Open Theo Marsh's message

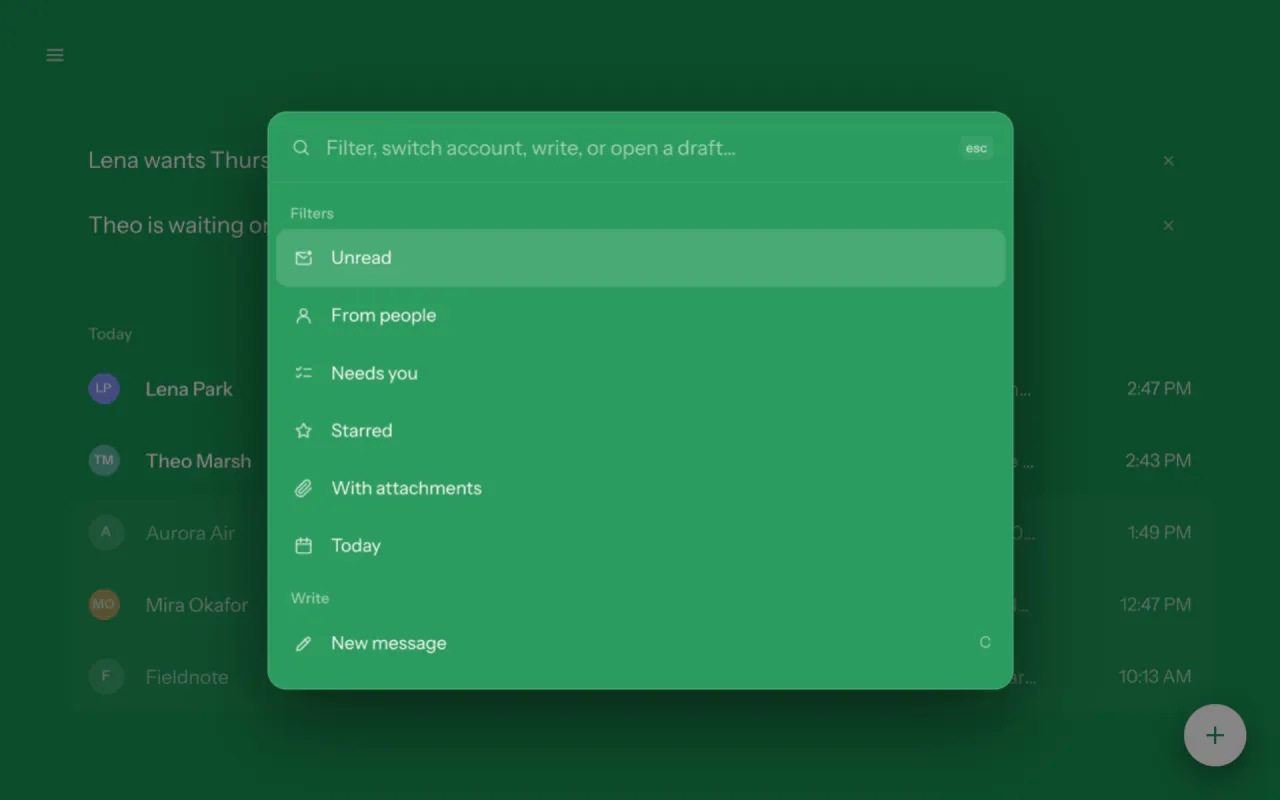[640, 461]
